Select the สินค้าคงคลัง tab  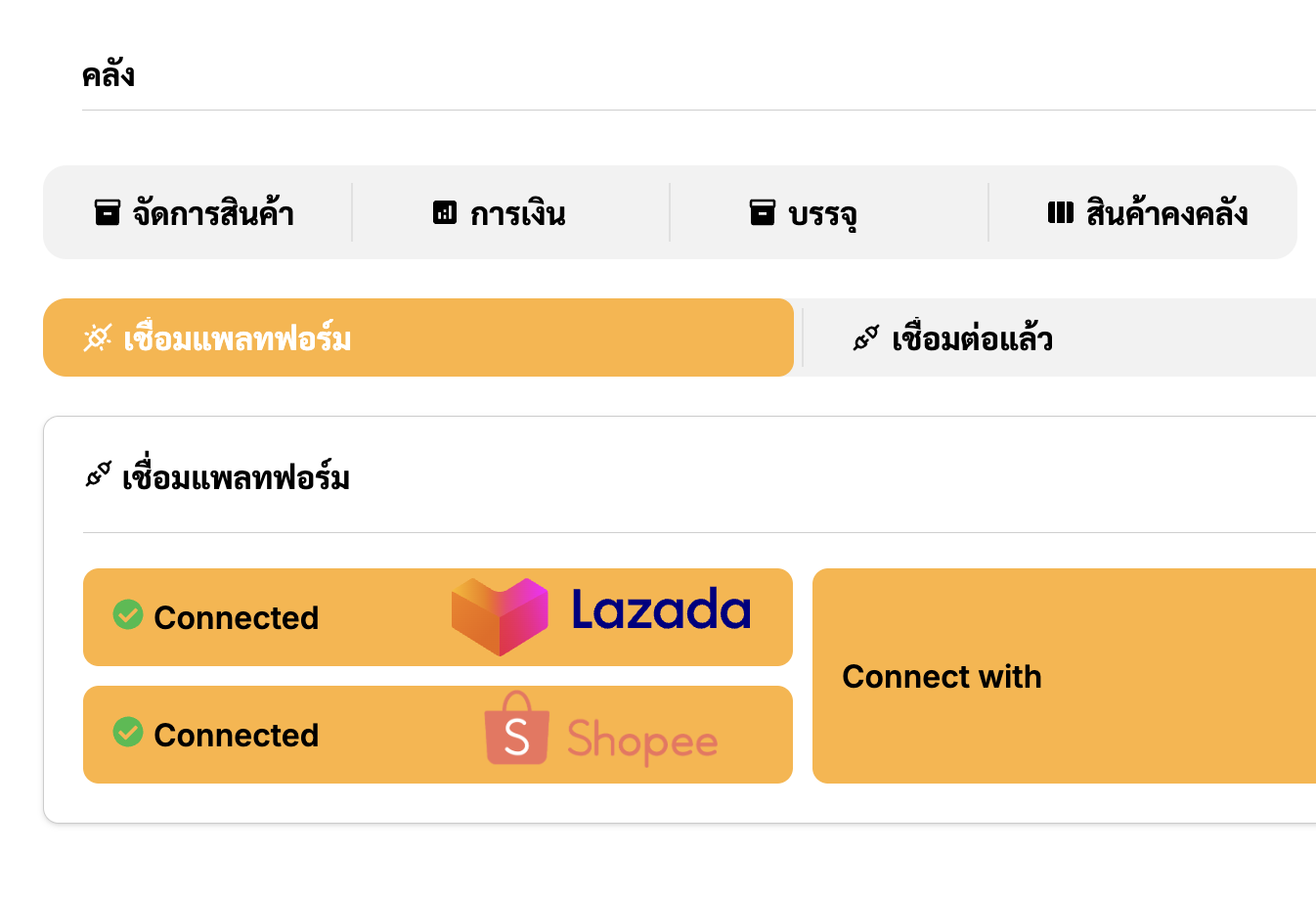pos(1165,212)
